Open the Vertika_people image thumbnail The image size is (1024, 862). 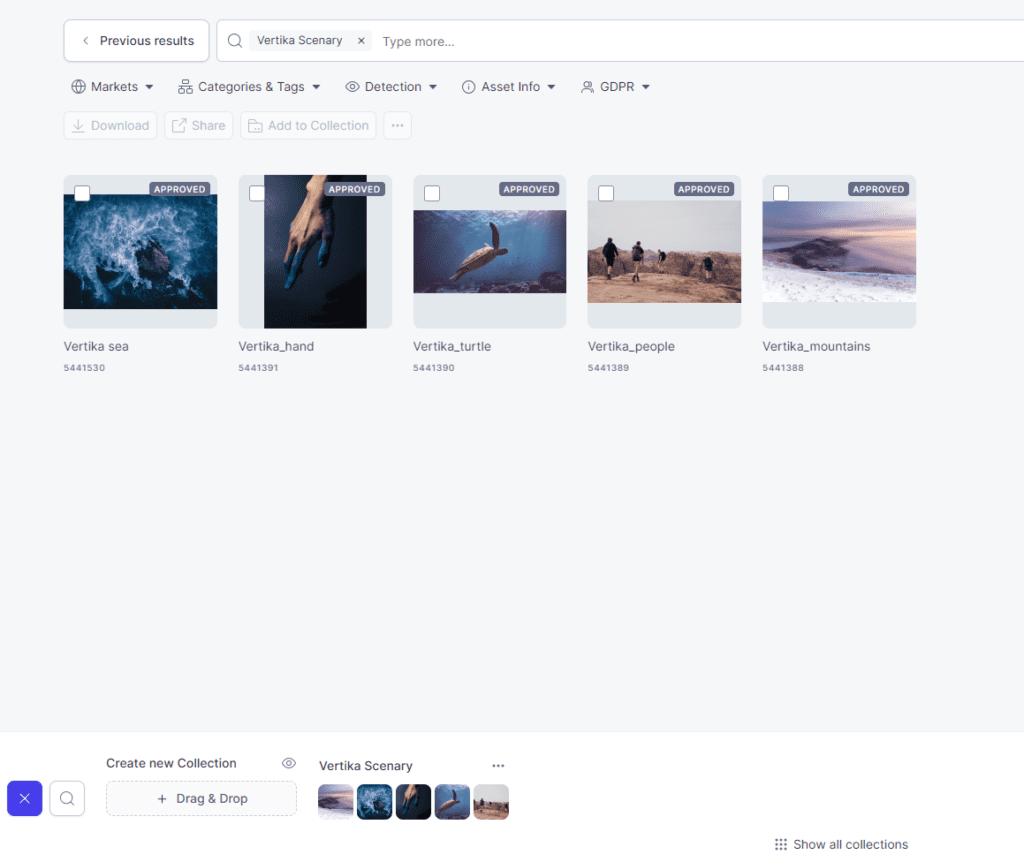(664, 252)
